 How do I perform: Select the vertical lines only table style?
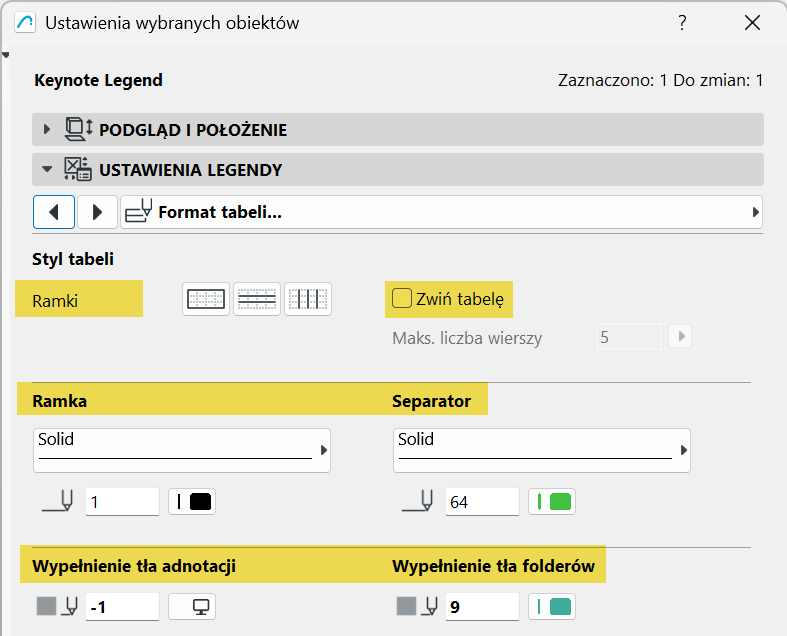308,299
